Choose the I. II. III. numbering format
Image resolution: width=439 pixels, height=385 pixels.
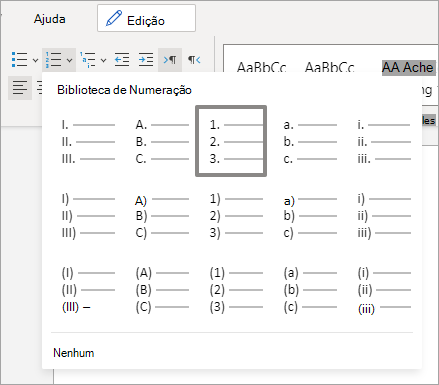[88, 142]
